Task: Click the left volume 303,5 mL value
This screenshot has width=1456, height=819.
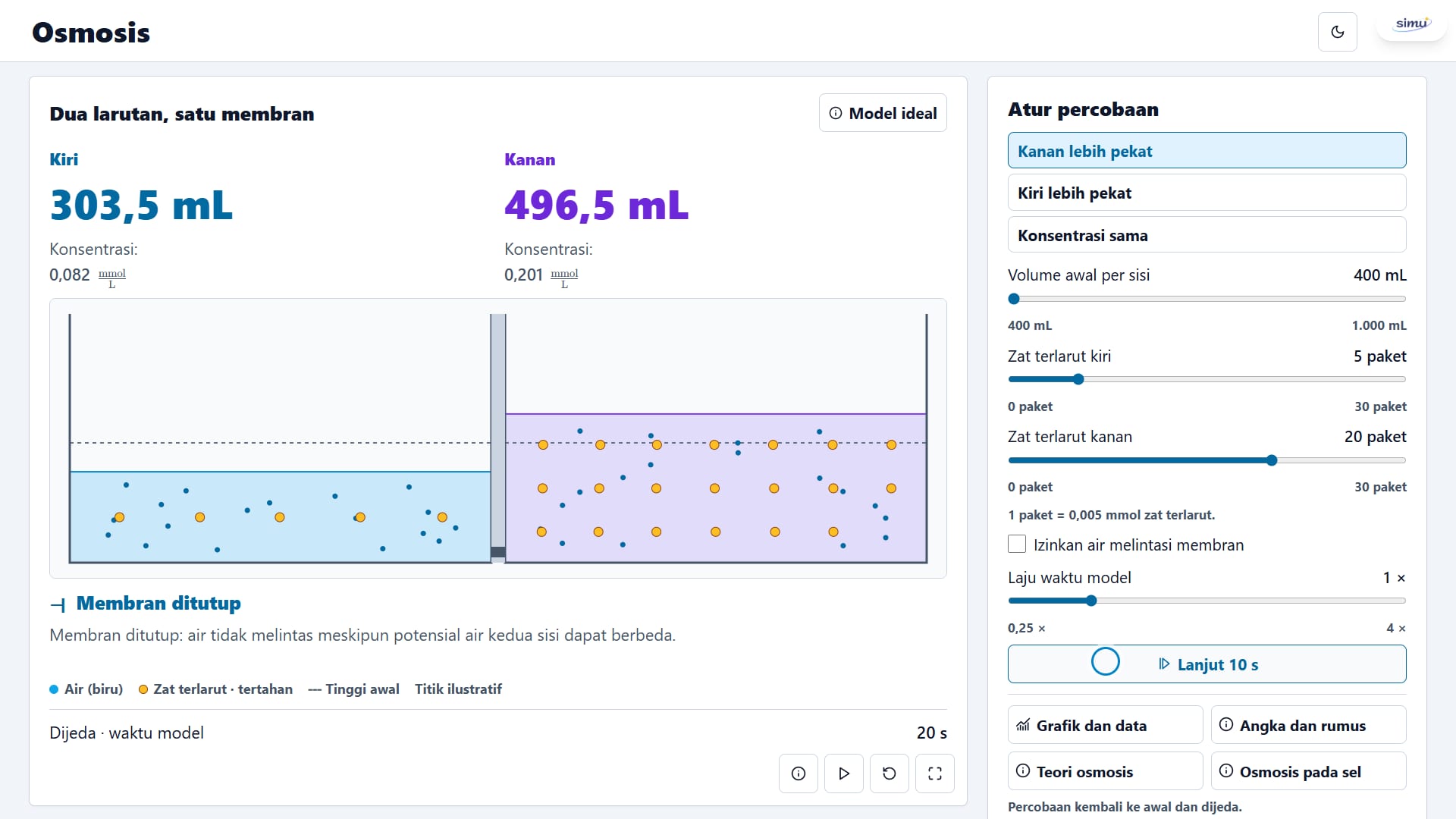Action: (x=141, y=205)
